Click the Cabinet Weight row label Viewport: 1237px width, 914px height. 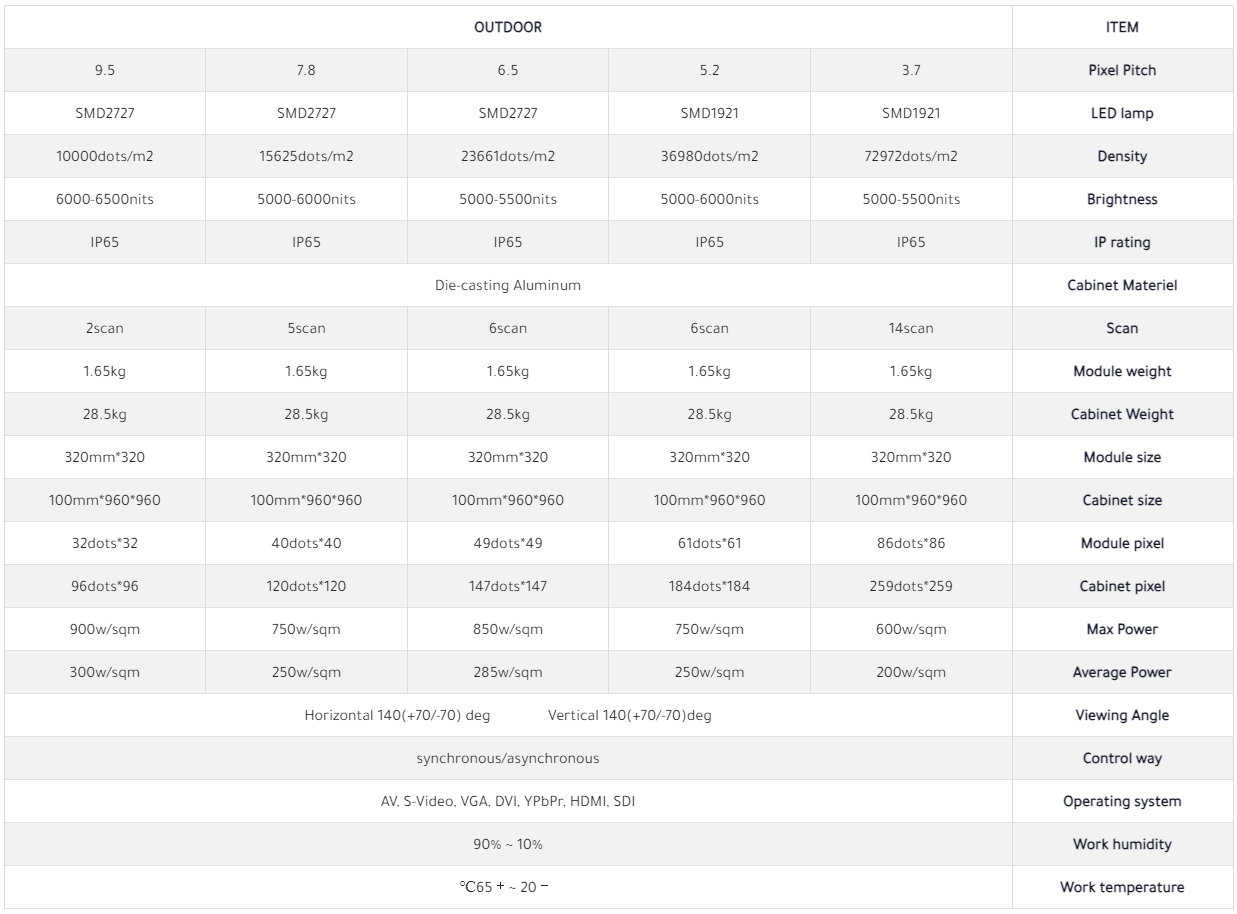(1122, 415)
